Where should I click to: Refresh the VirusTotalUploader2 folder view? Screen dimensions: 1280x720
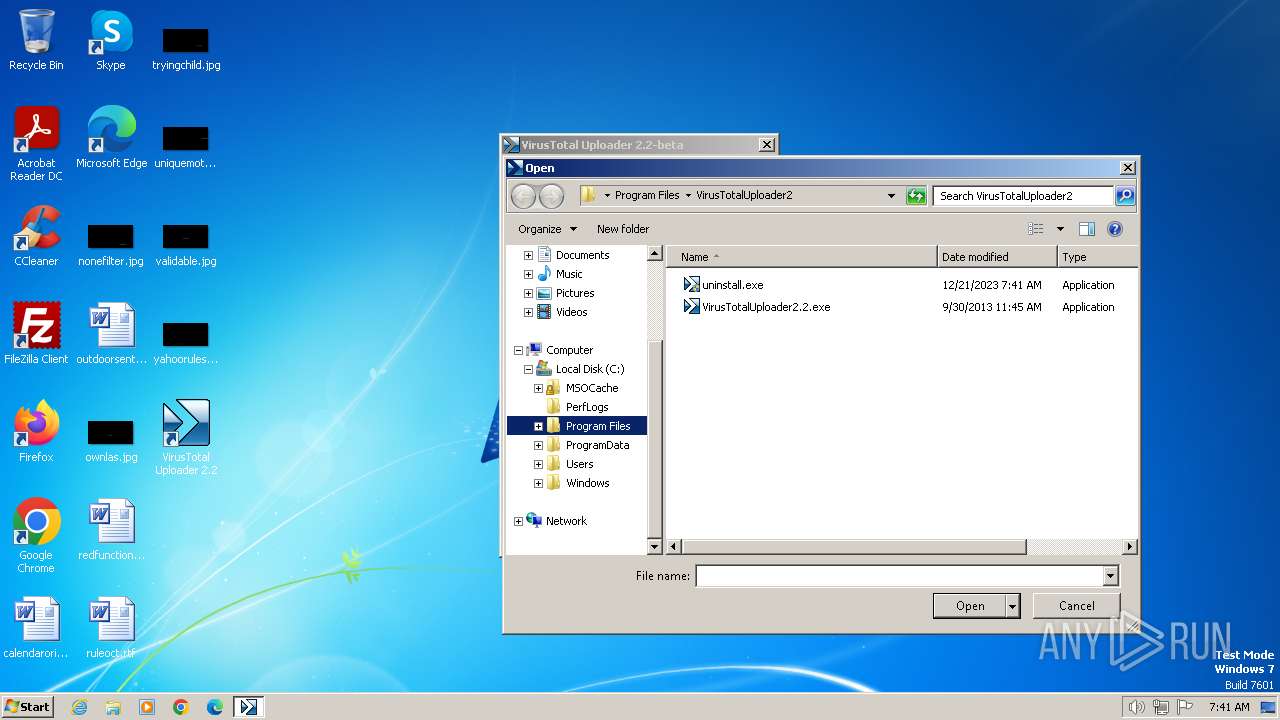916,196
